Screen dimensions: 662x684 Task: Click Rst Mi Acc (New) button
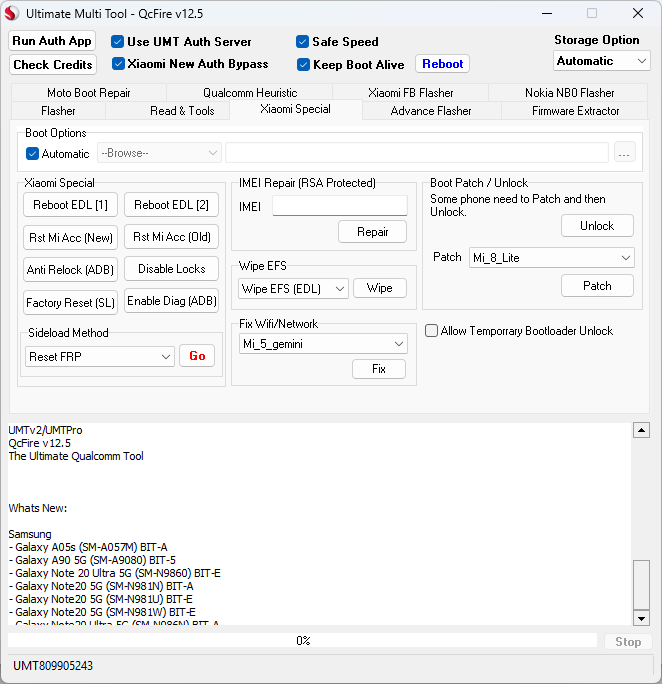point(70,237)
